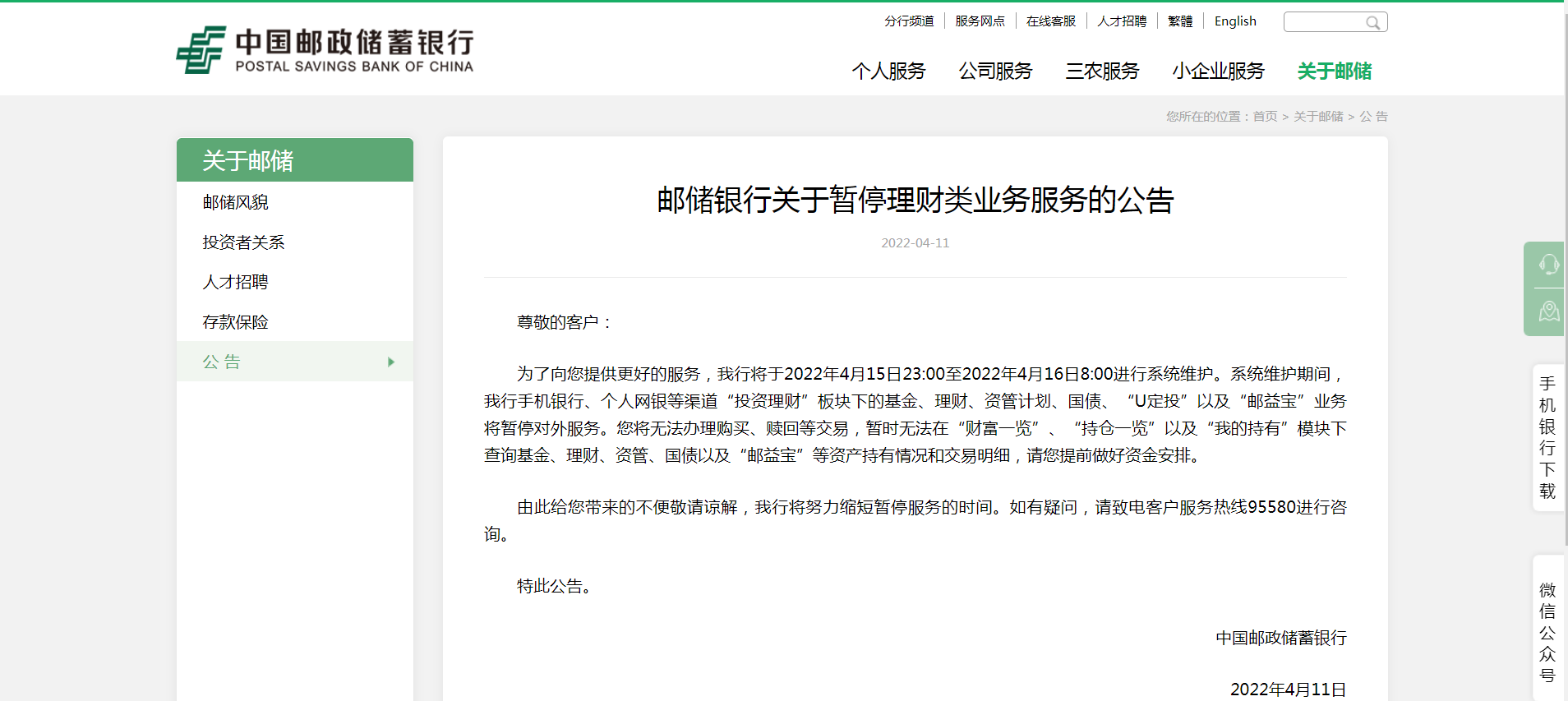This screenshot has height=701, width=1568.
Task: Open 服务网点 link in top bar
Action: (x=980, y=21)
